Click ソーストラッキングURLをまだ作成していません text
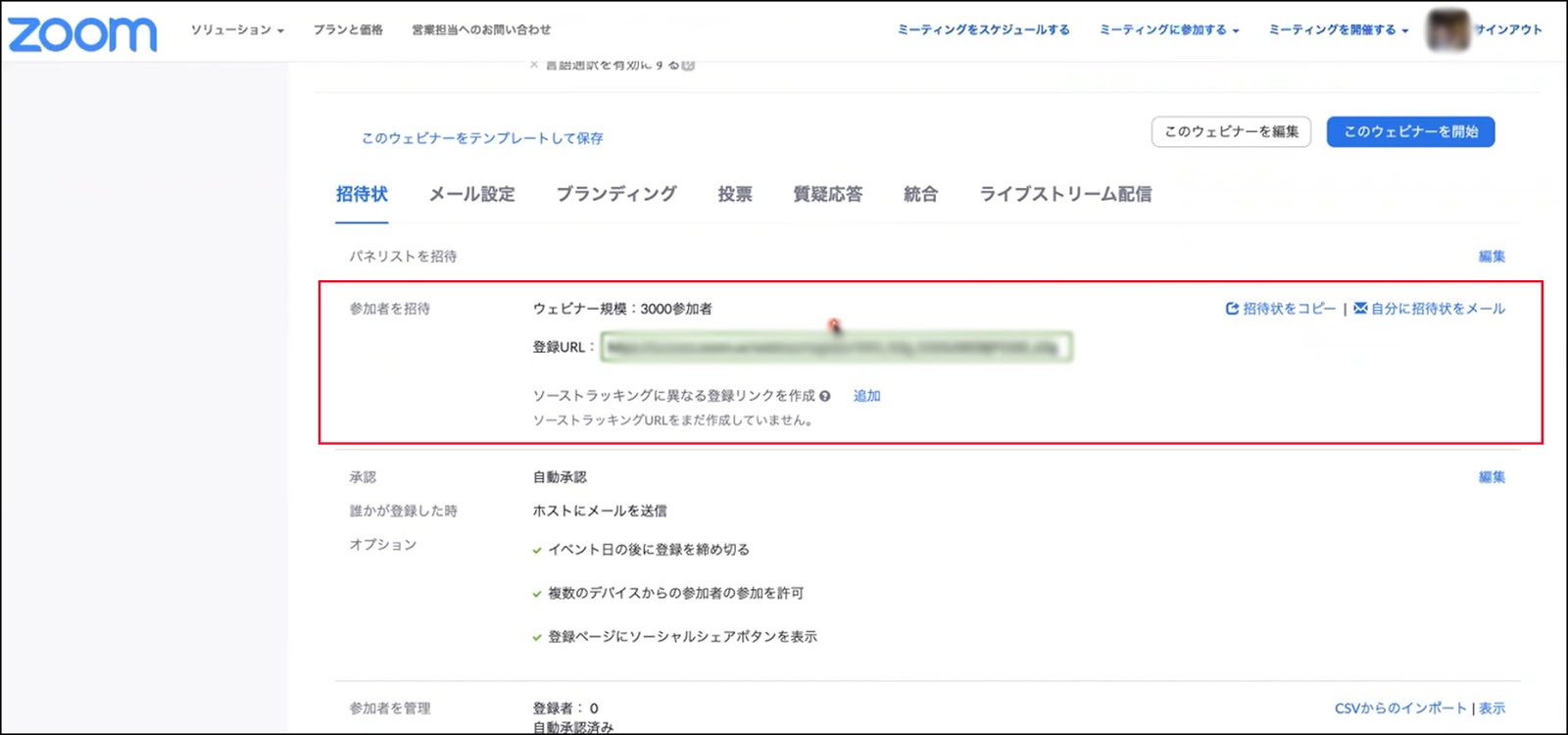1568x735 pixels. coord(672,420)
